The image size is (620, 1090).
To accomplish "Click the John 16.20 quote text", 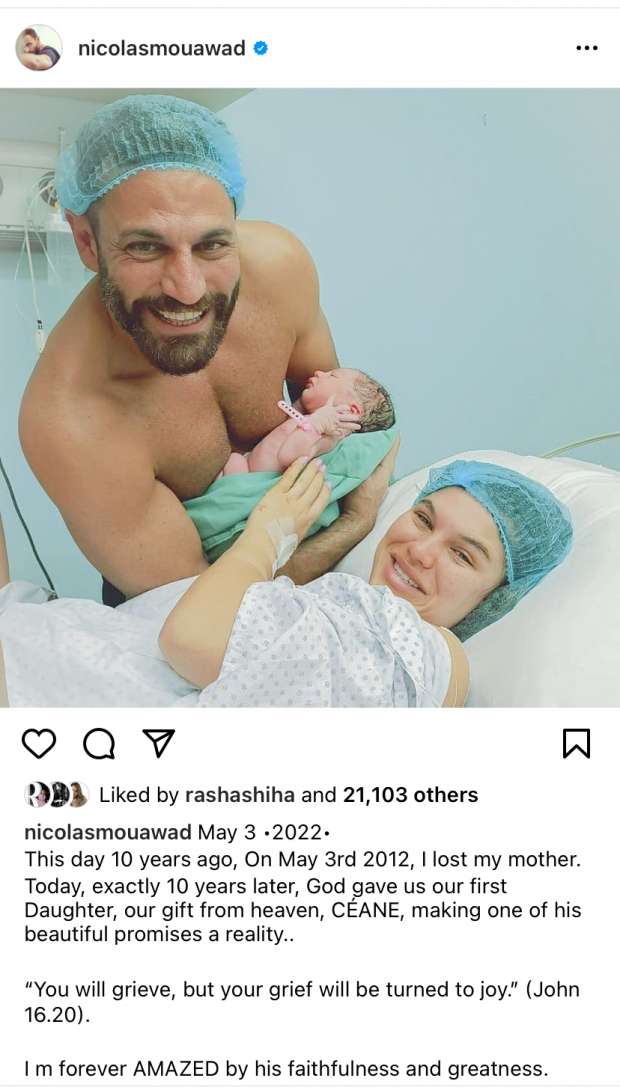I will tap(302, 1002).
